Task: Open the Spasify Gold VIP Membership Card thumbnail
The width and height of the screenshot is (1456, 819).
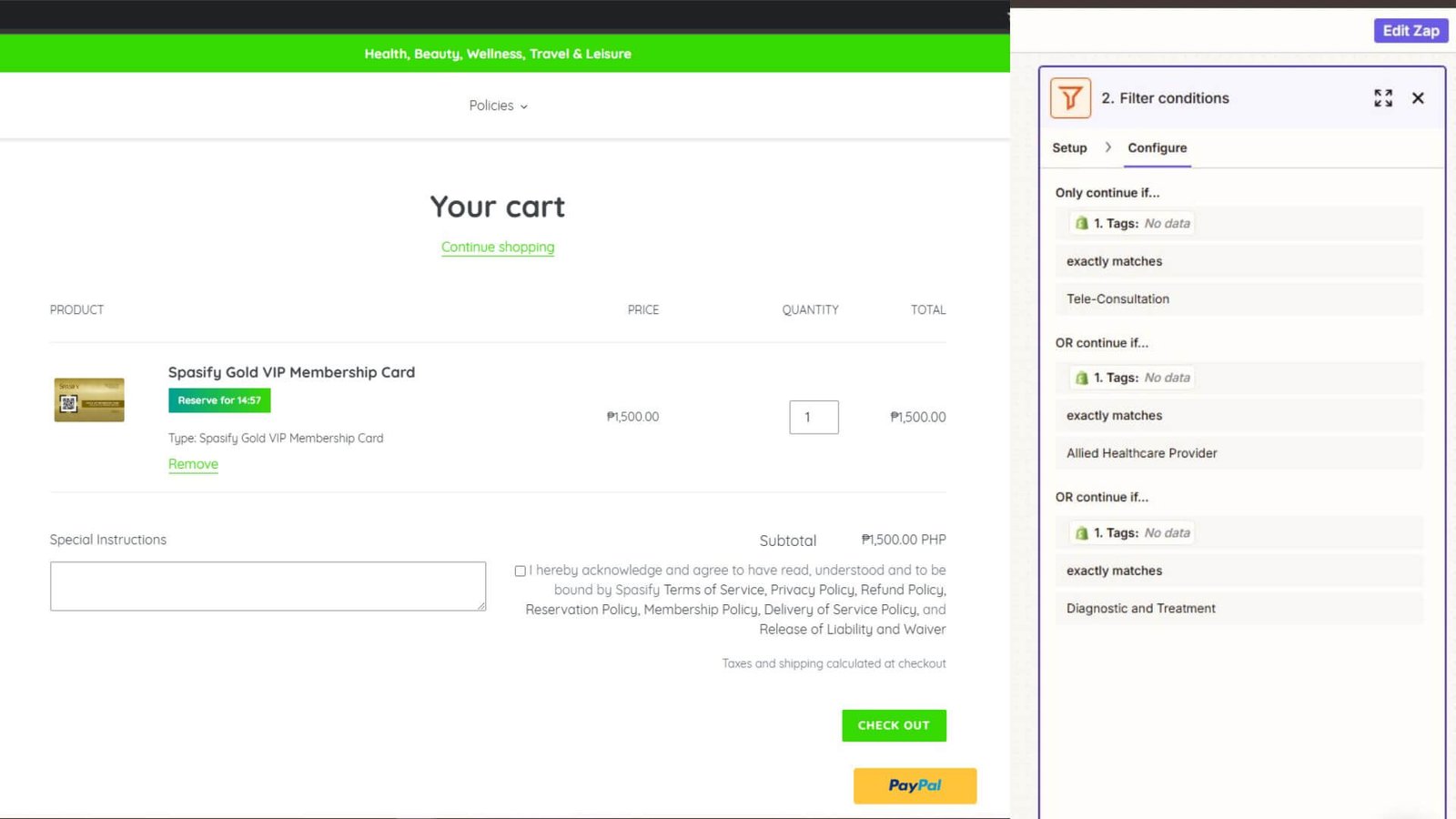Action: click(x=89, y=399)
